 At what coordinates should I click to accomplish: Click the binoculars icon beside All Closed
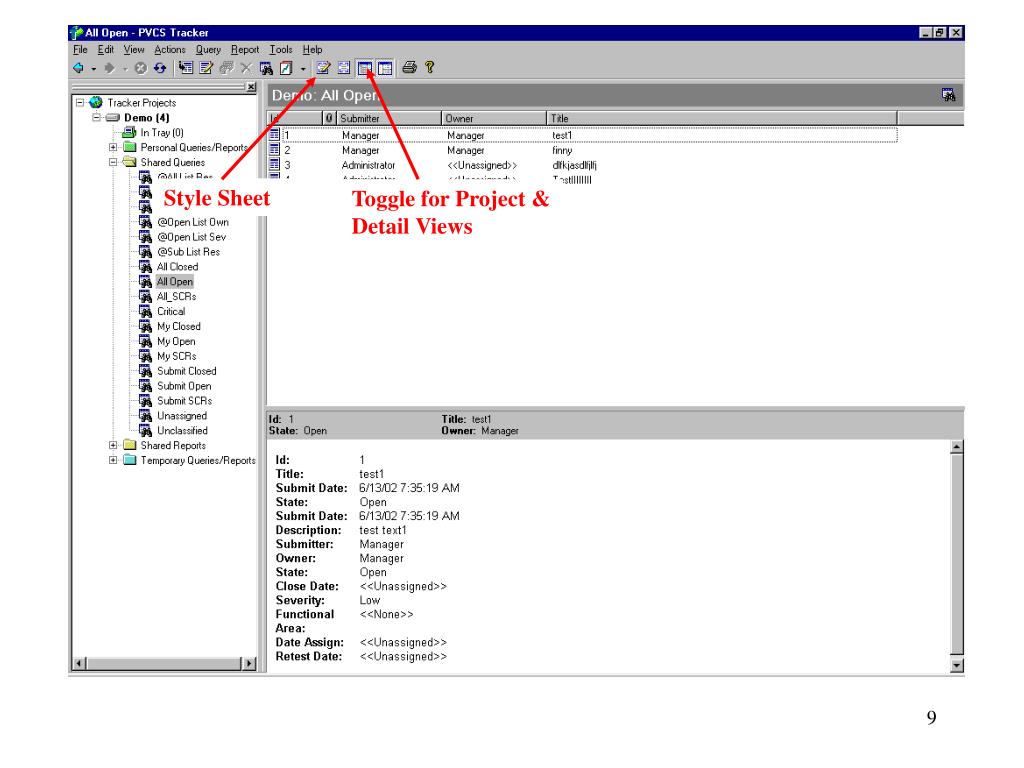coord(146,267)
